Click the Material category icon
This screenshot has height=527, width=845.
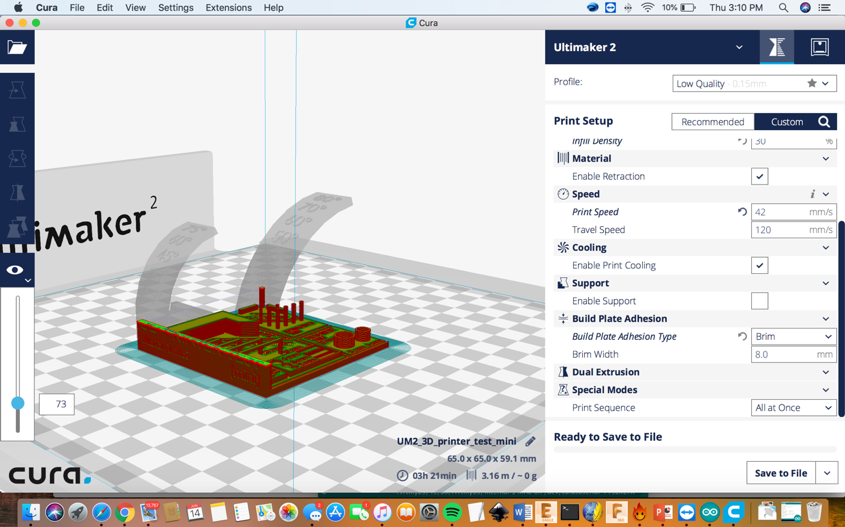[563, 158]
